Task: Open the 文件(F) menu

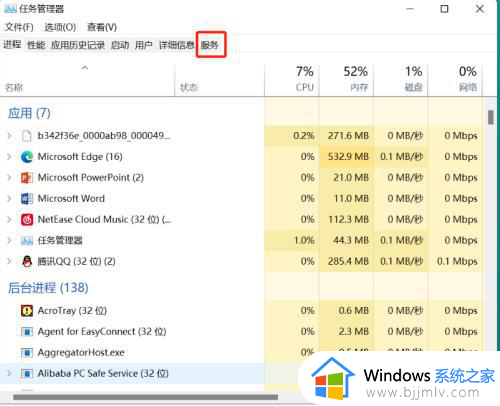Action: pyautogui.click(x=19, y=27)
